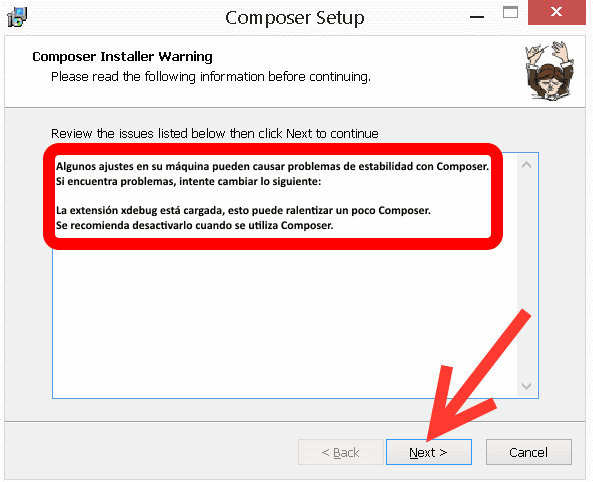Viewport: 593px width, 482px height.
Task: Click the 'Please read the following information' subtitle
Action: point(211,77)
